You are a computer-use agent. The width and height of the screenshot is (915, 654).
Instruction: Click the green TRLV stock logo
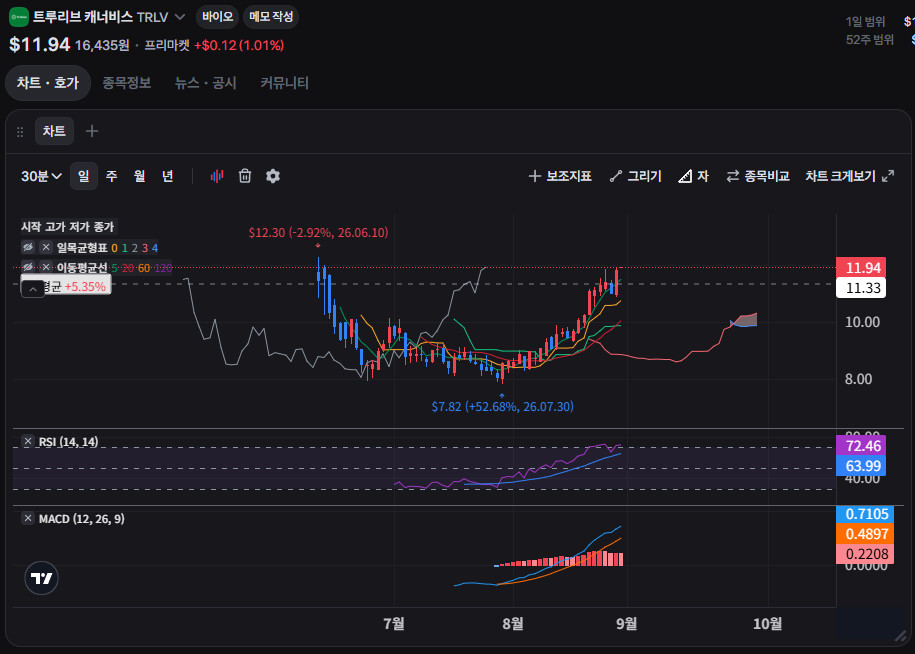click(x=19, y=17)
